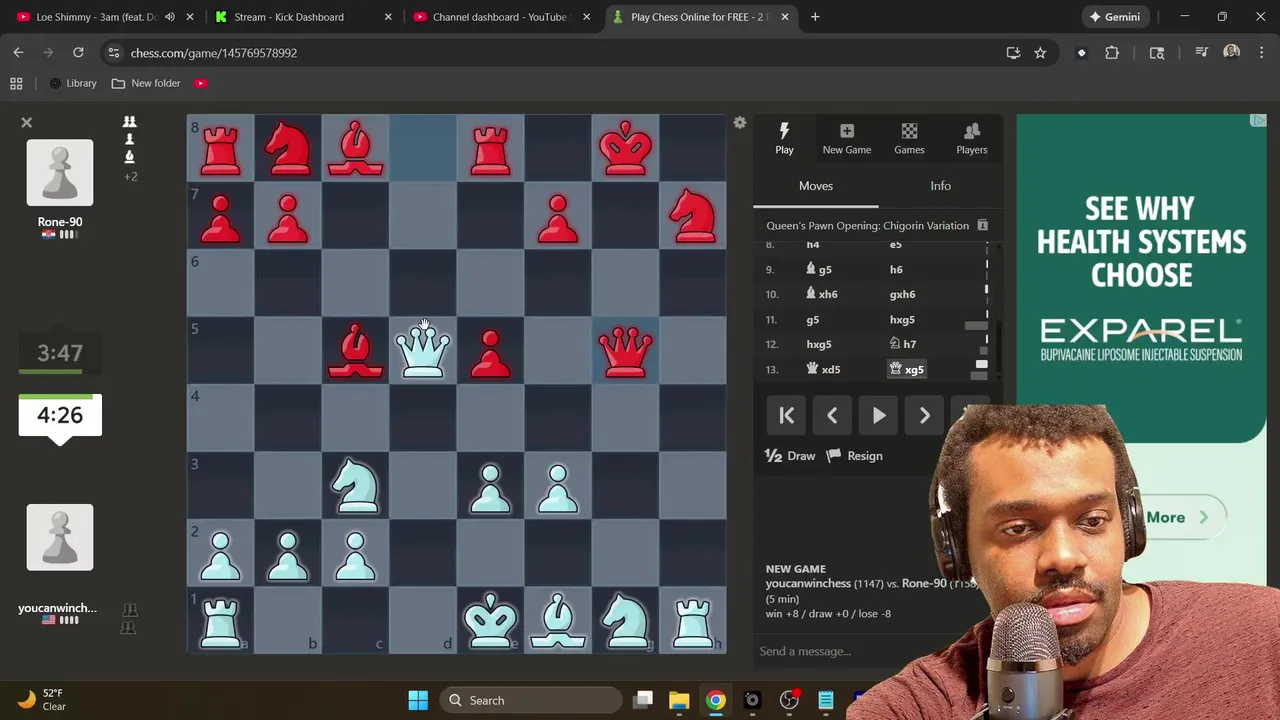Select move 11 hxg5 in move list
The image size is (1280, 720).
(902, 320)
